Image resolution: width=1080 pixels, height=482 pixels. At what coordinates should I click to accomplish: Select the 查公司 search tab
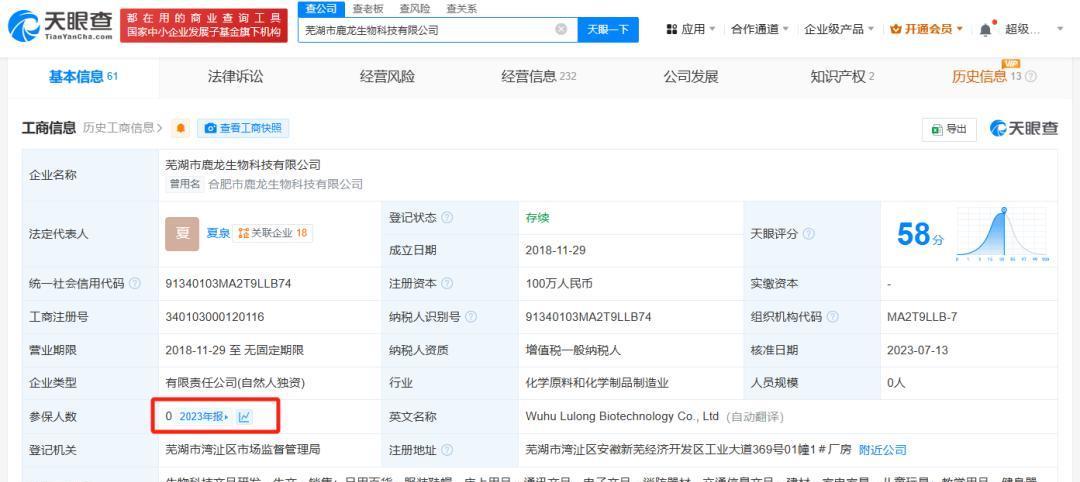[321, 9]
